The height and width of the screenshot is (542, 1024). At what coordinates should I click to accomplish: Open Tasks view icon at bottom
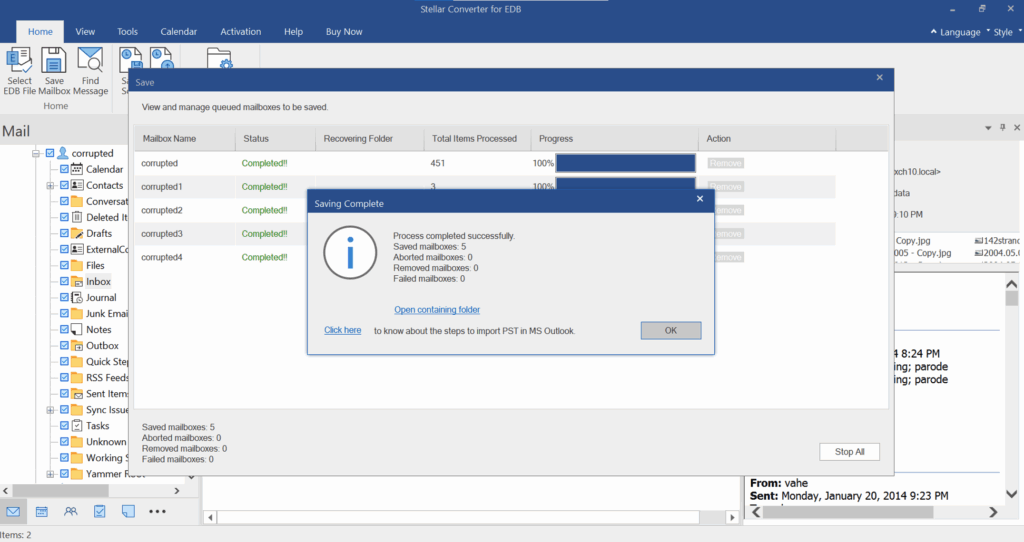(99, 511)
